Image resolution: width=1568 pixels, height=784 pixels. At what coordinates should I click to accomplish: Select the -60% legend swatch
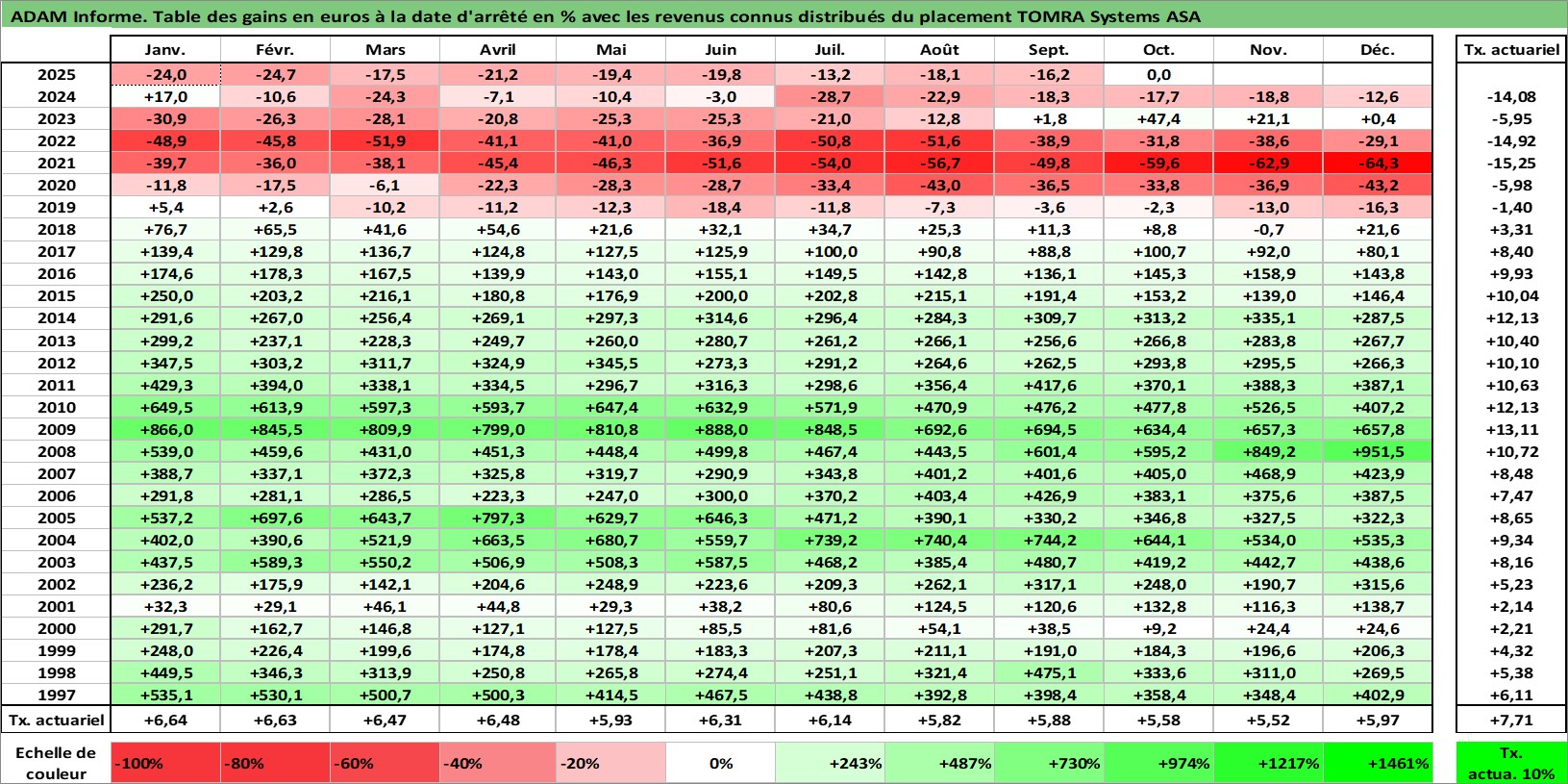385,763
